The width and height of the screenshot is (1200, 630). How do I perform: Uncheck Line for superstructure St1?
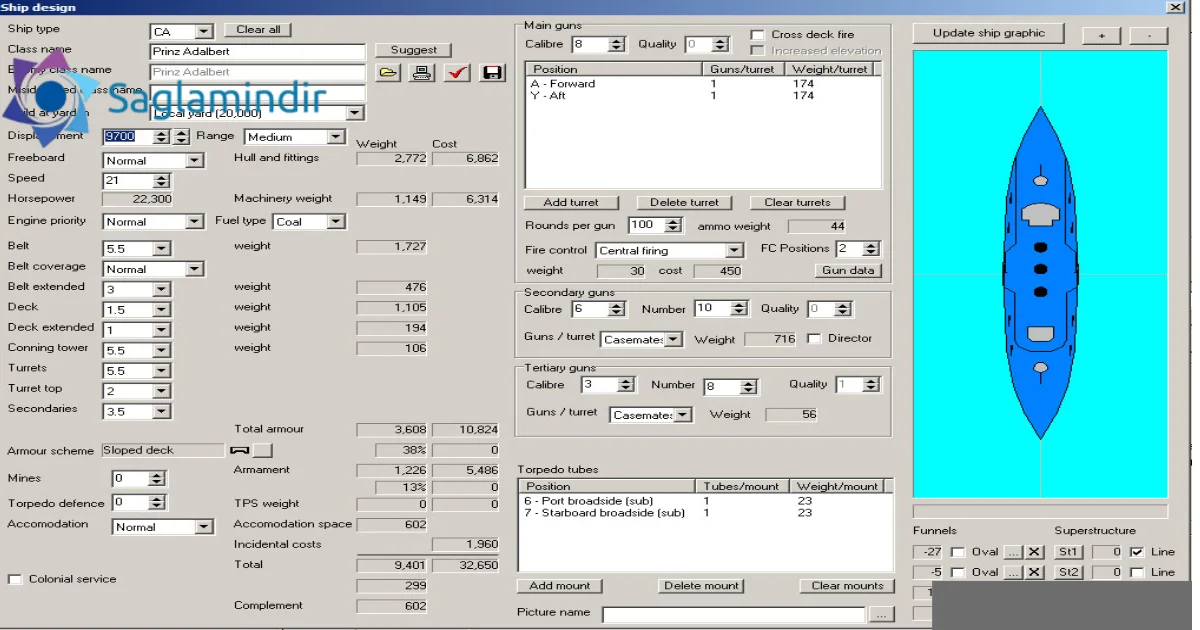tap(1136, 552)
